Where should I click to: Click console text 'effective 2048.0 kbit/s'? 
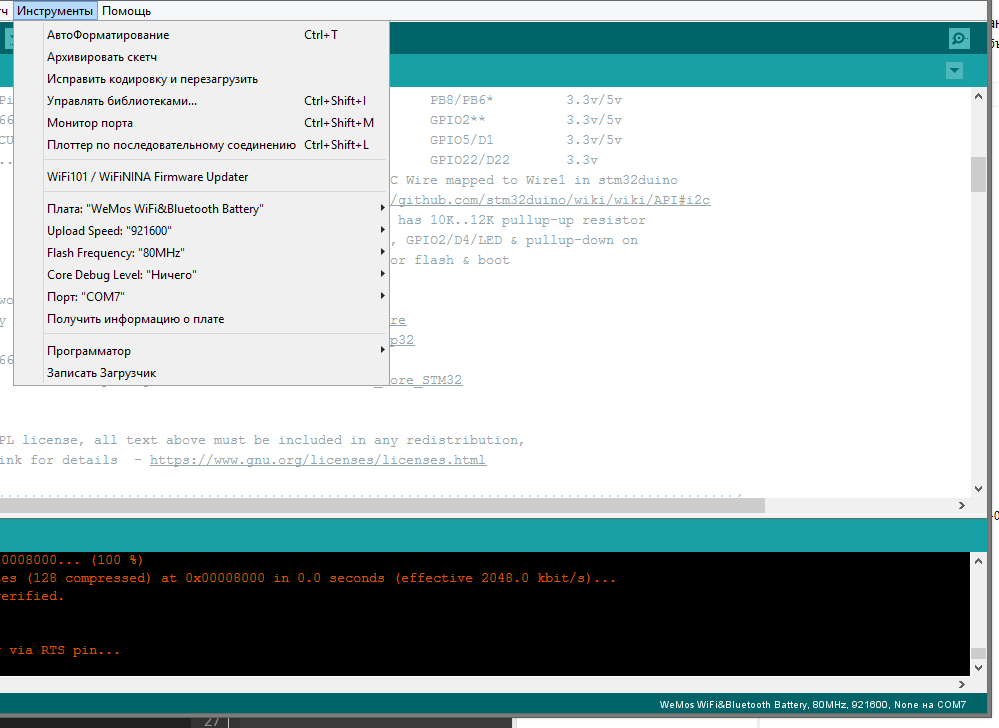(x=500, y=578)
